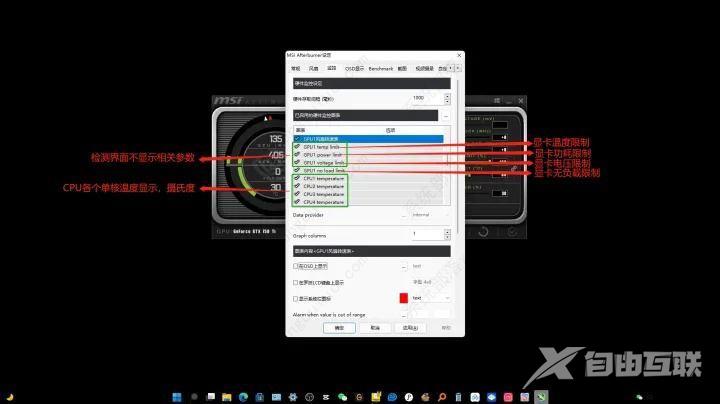
Task: Switch to the 风扇 fan tab
Action: click(x=314, y=68)
